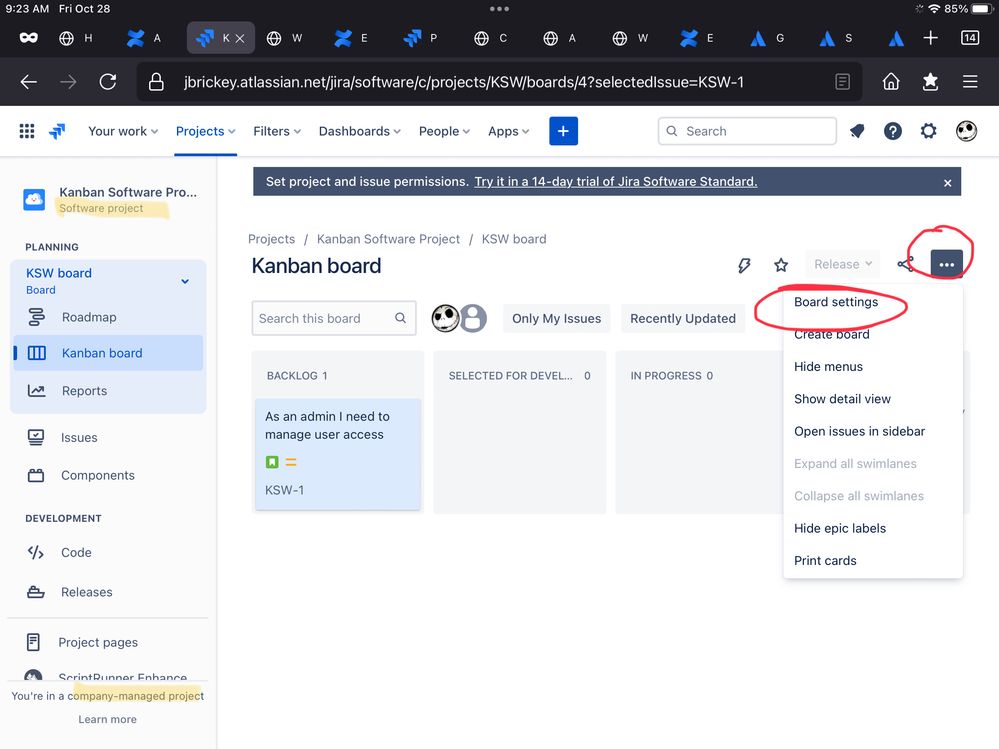Filter by the Jack Skellington assignee avatar
Viewport: 999px width, 749px height.
point(445,318)
